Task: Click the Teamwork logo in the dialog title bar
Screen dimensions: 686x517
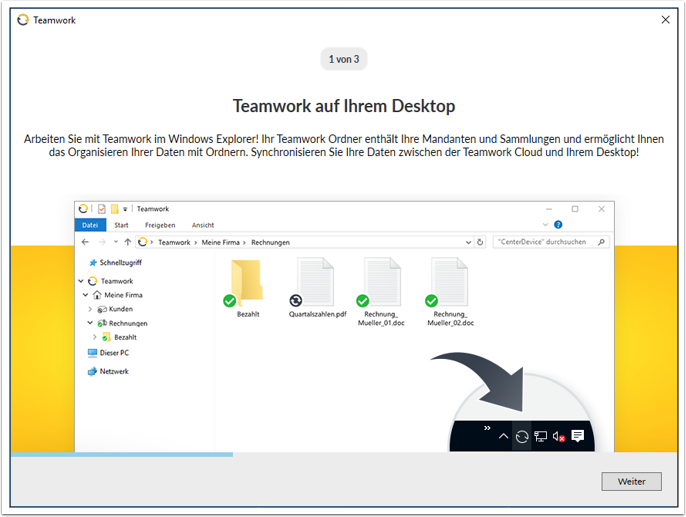Action: coord(23,20)
